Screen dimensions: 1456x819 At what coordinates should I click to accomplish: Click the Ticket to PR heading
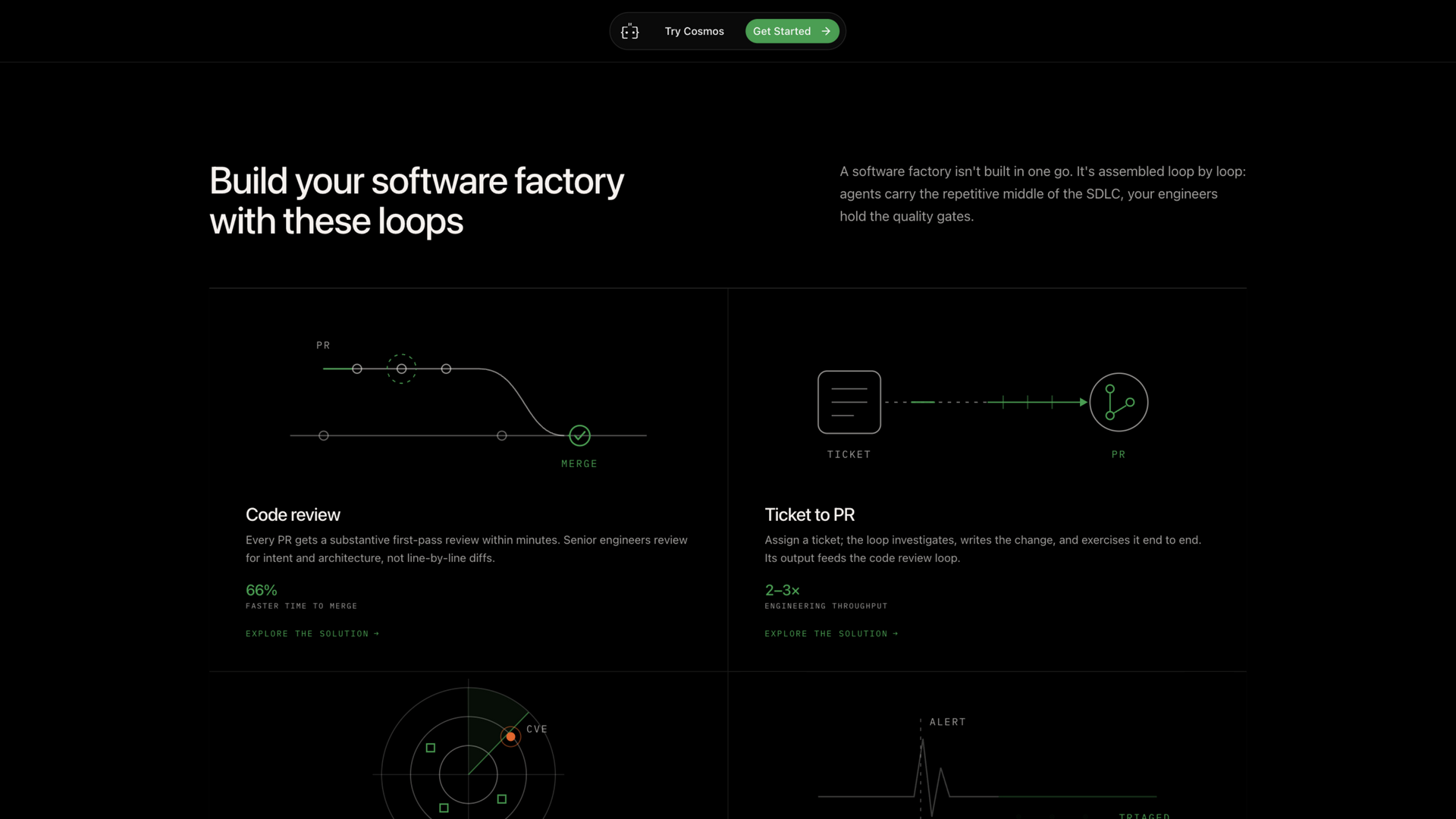[809, 514]
